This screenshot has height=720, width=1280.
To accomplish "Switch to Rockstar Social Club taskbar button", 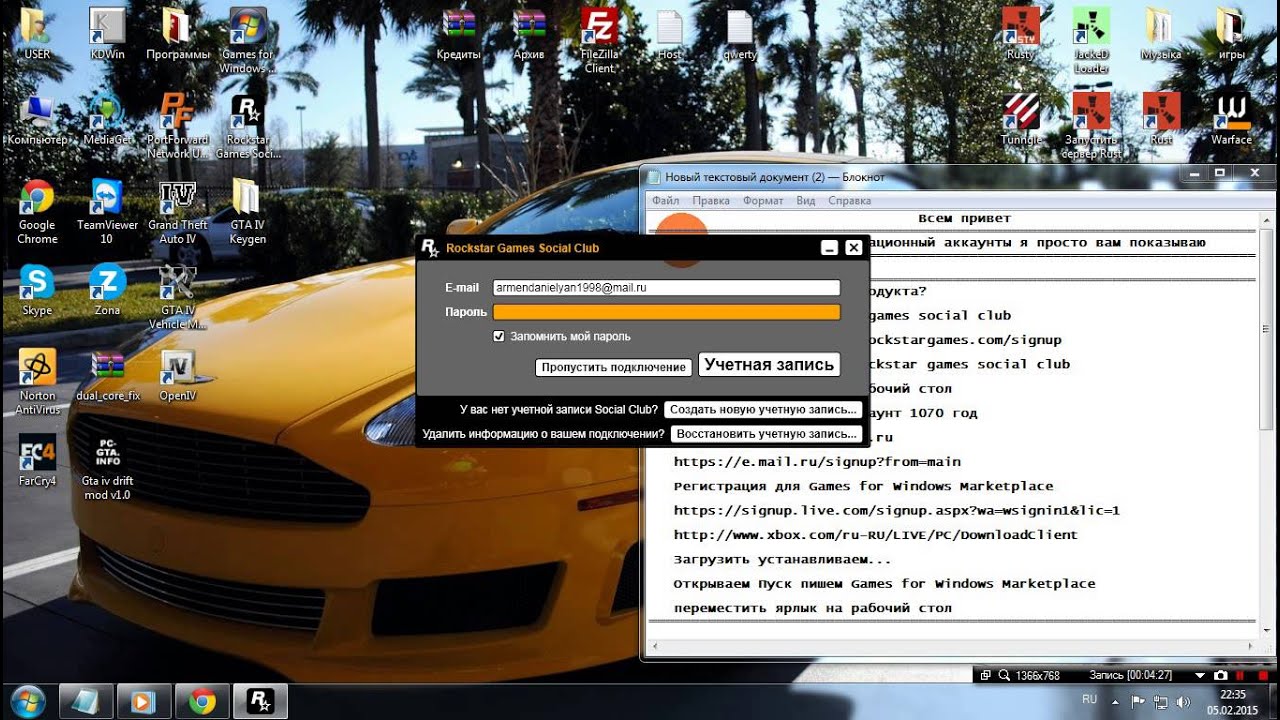I will pos(260,702).
